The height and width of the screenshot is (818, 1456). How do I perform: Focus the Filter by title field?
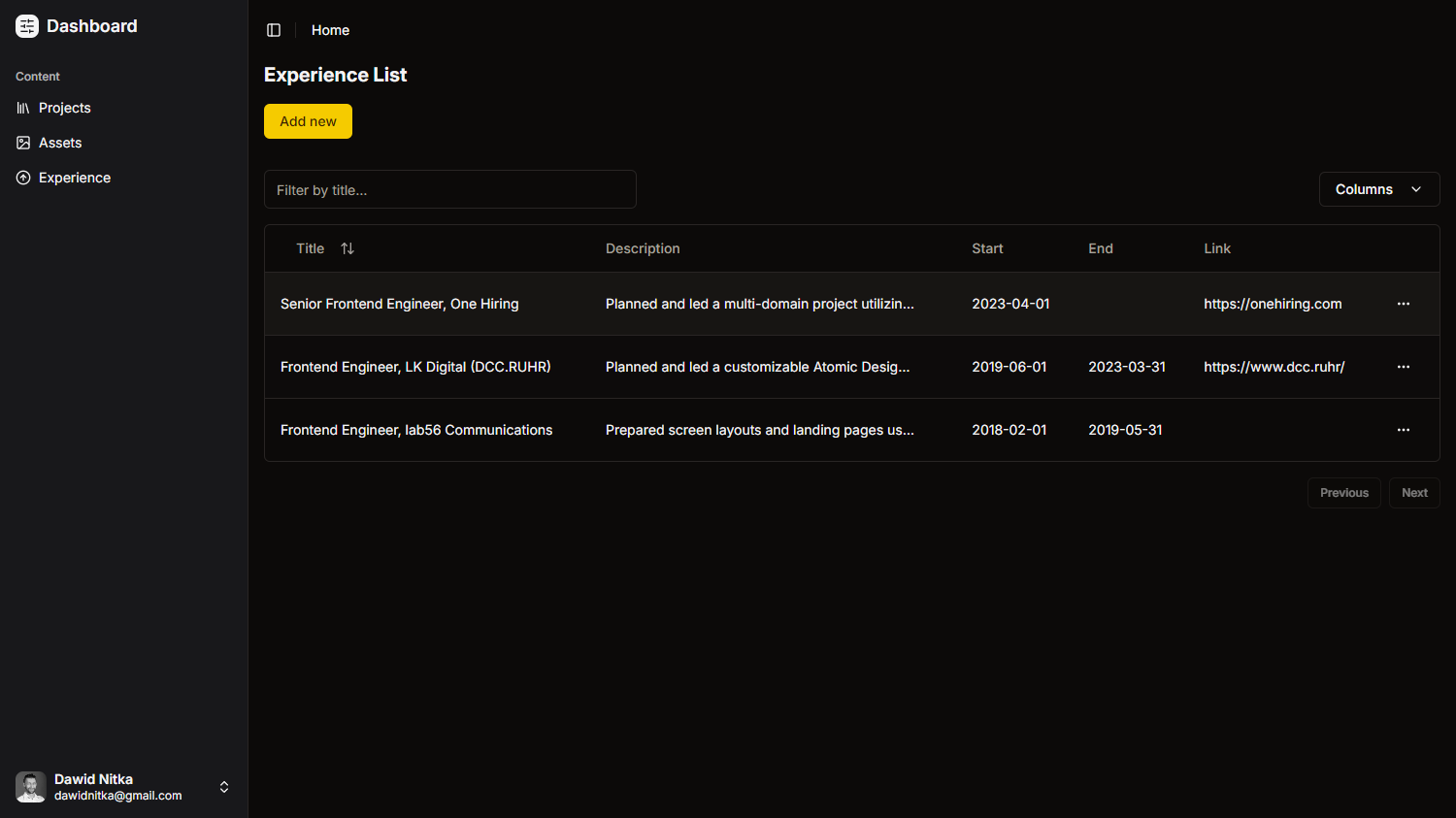(449, 190)
